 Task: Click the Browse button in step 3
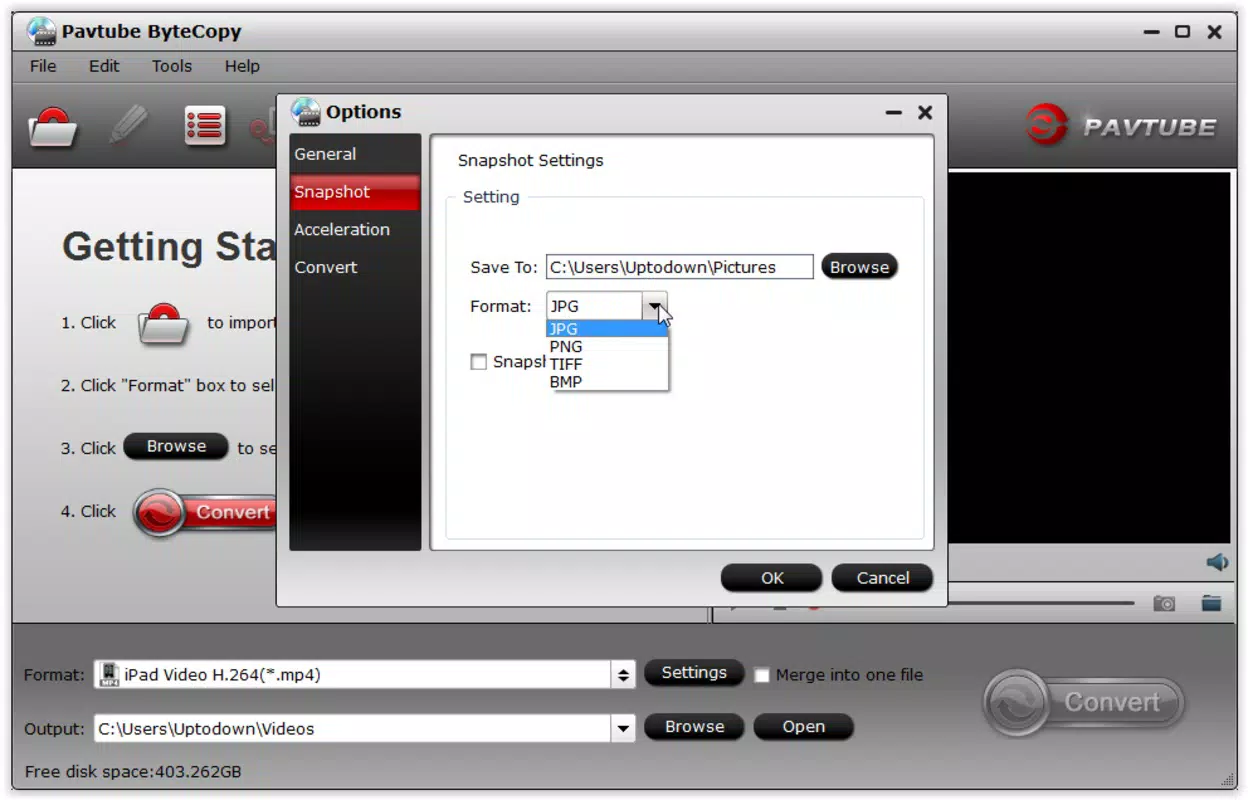click(176, 447)
